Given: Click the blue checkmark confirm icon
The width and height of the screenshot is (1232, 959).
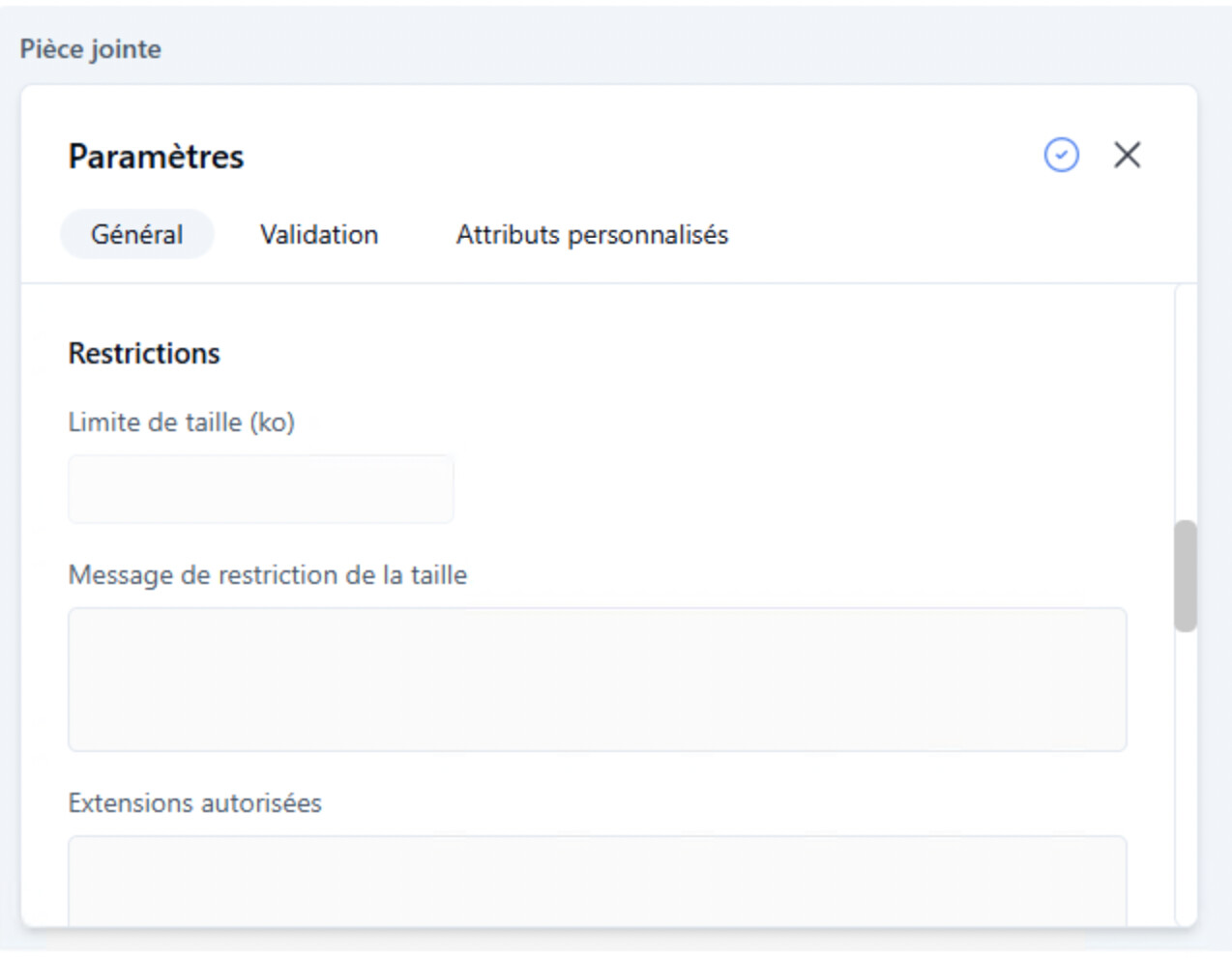Looking at the screenshot, I should (1061, 155).
